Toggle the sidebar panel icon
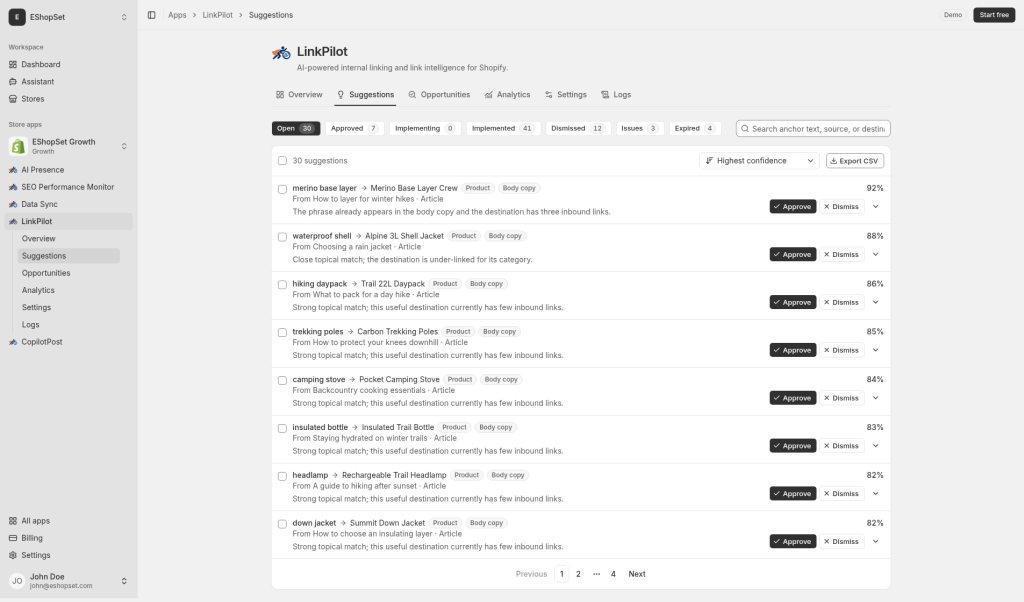Image resolution: width=1024 pixels, height=602 pixels. 152,15
